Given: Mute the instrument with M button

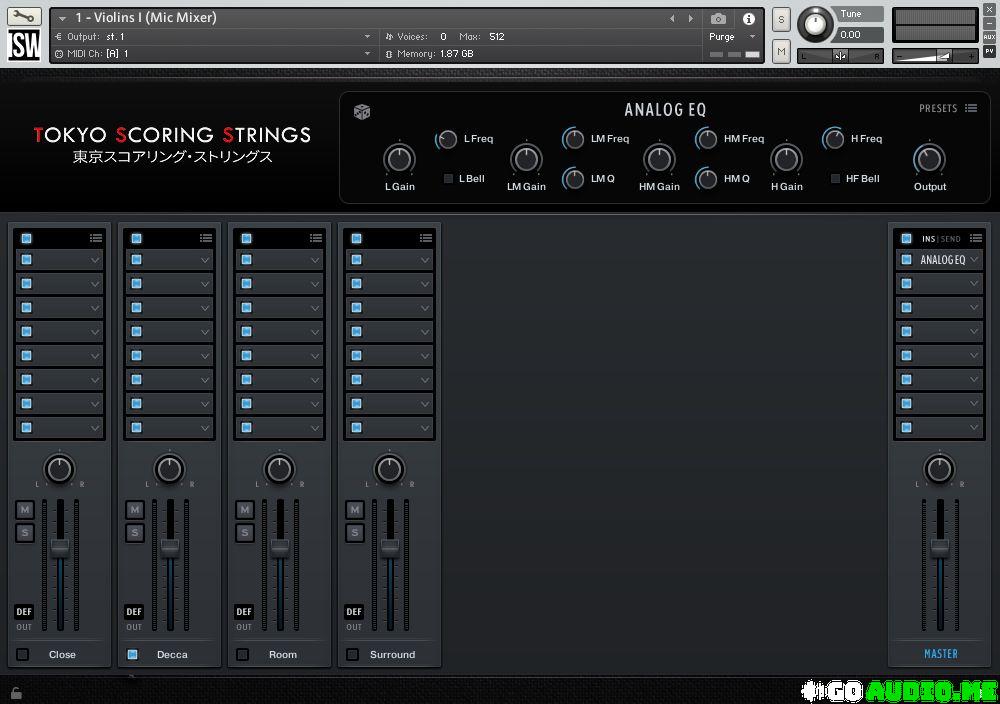Looking at the screenshot, I should coord(781,51).
